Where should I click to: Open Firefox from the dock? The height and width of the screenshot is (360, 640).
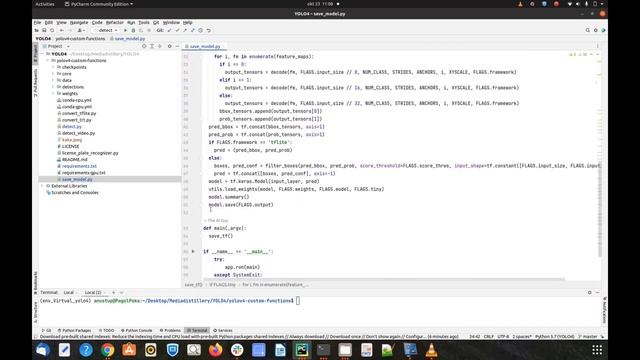[216, 350]
